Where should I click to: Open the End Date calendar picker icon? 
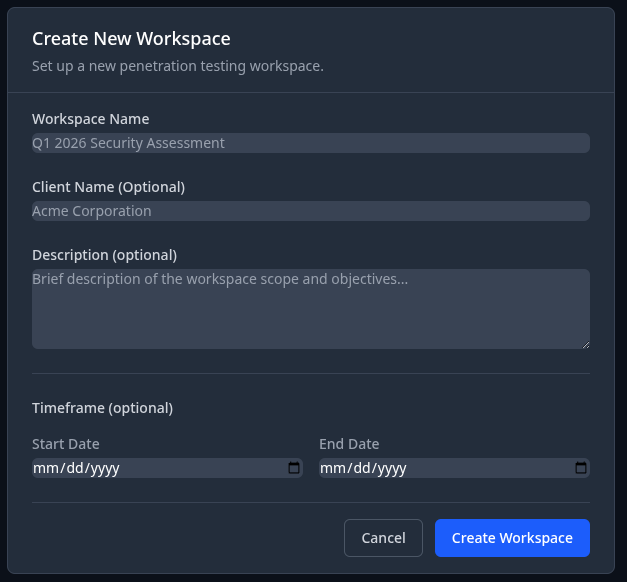[581, 468]
